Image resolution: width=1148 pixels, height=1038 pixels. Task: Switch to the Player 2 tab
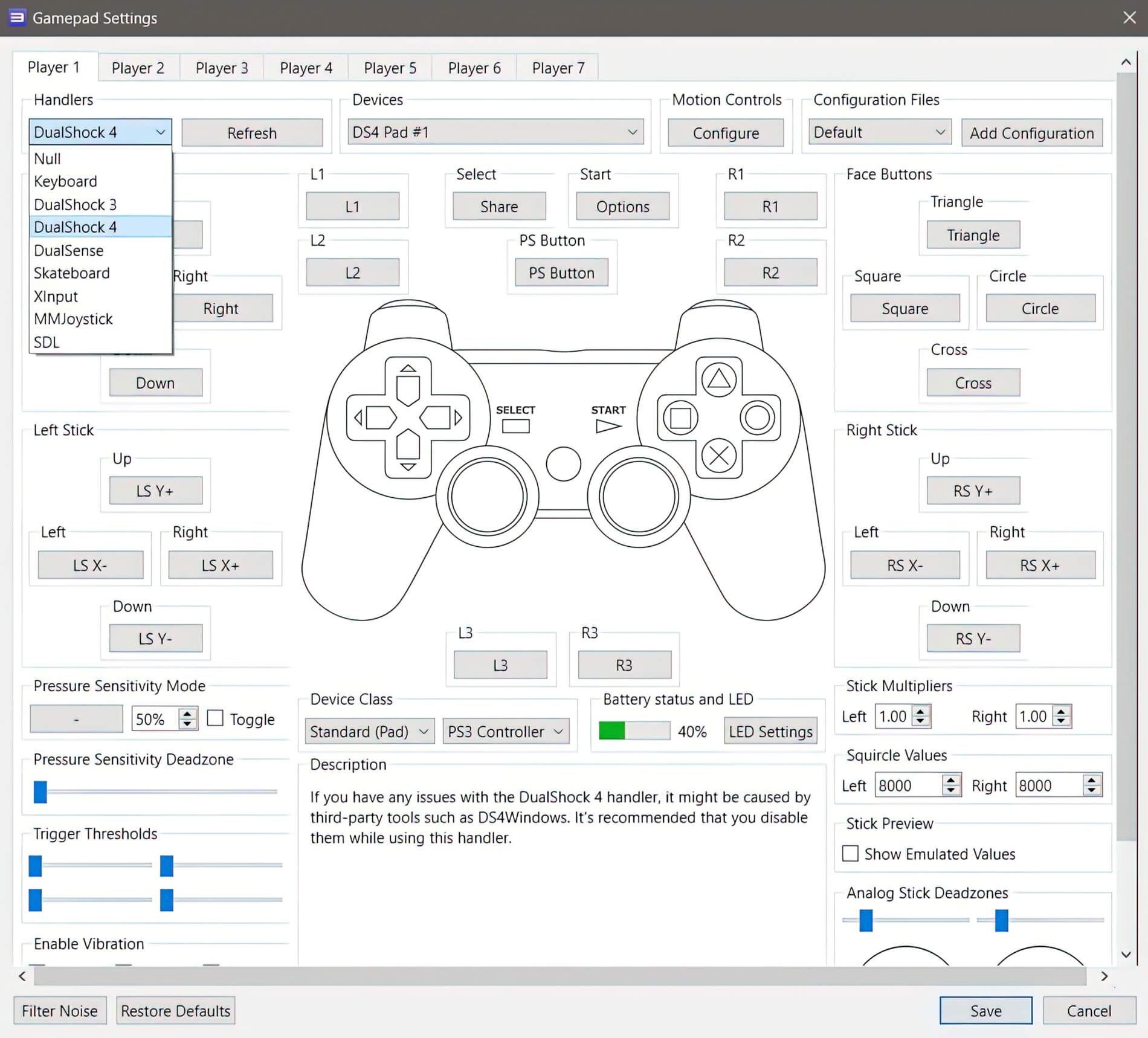[138, 68]
